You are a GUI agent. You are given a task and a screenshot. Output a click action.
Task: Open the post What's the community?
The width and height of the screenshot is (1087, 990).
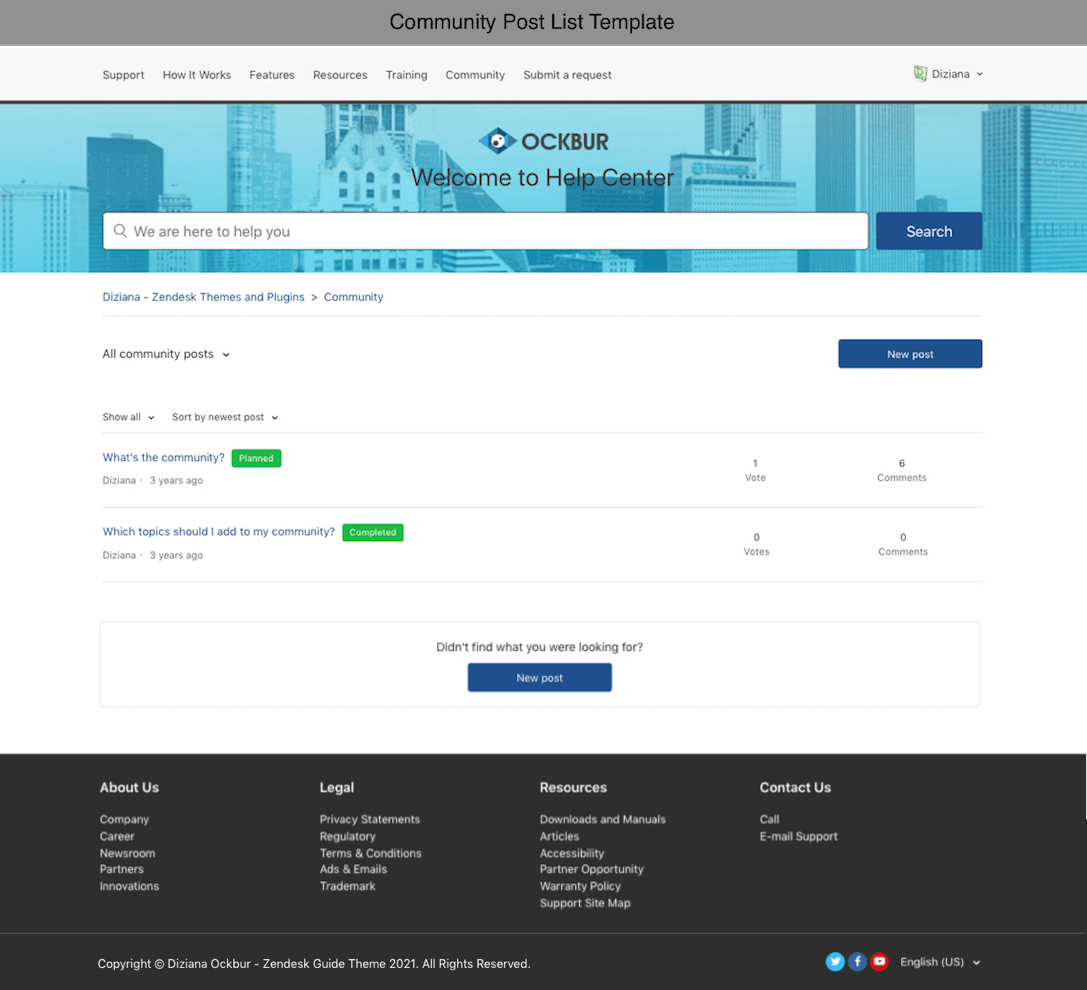163,457
